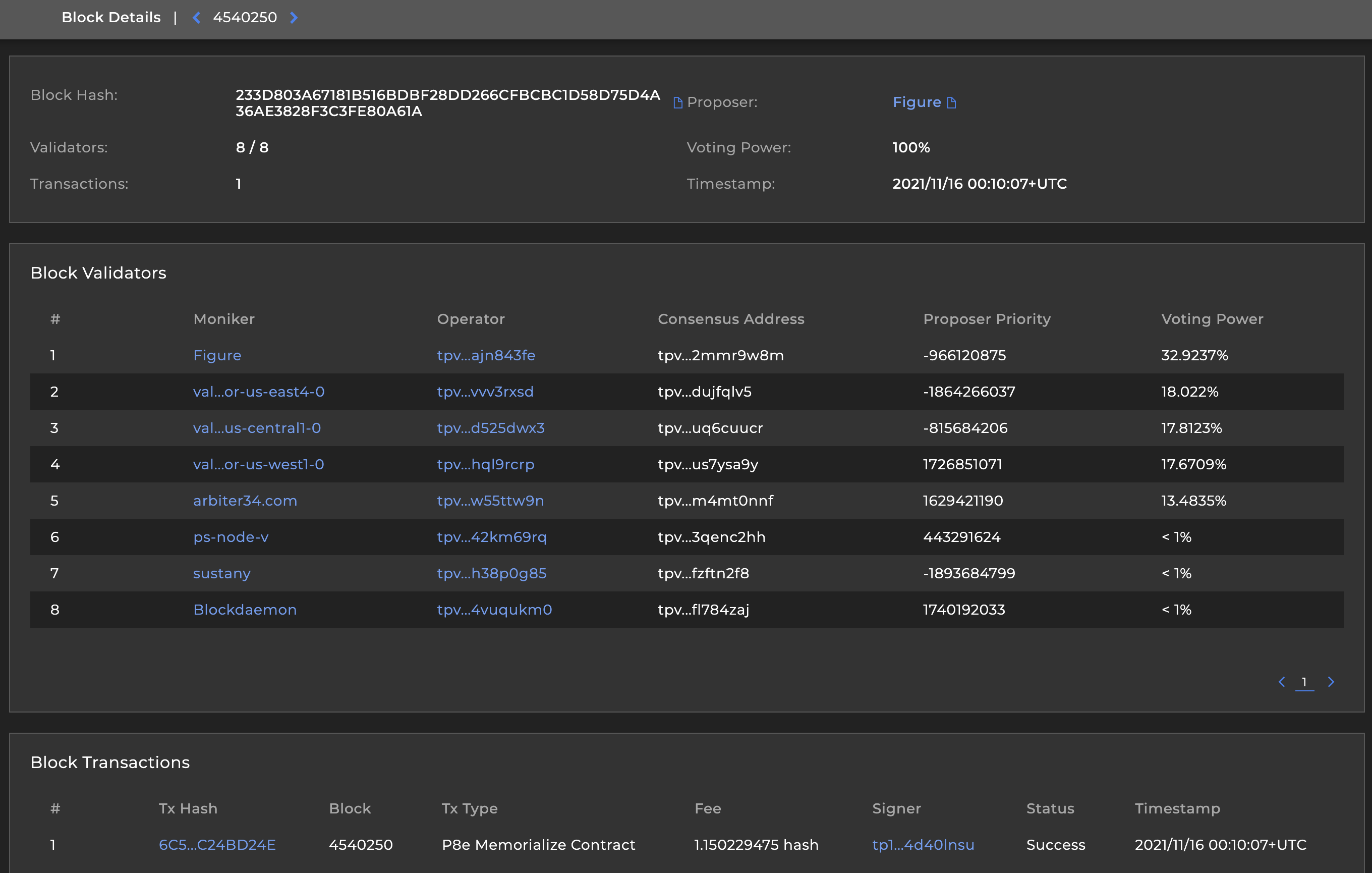
Task: Click Tx Type value P8e Memorialize Contract
Action: [x=538, y=845]
